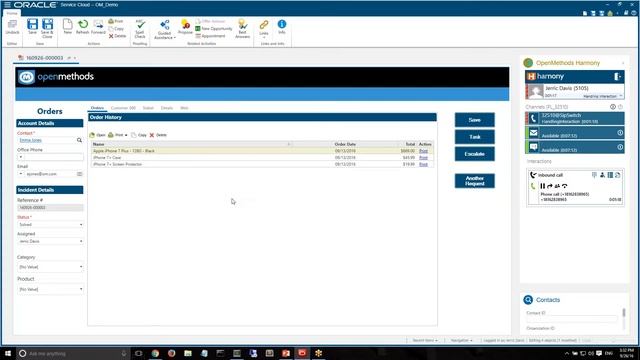Click Print in the Actions ribbon group
The width and height of the screenshot is (640, 360).
coord(116,21)
